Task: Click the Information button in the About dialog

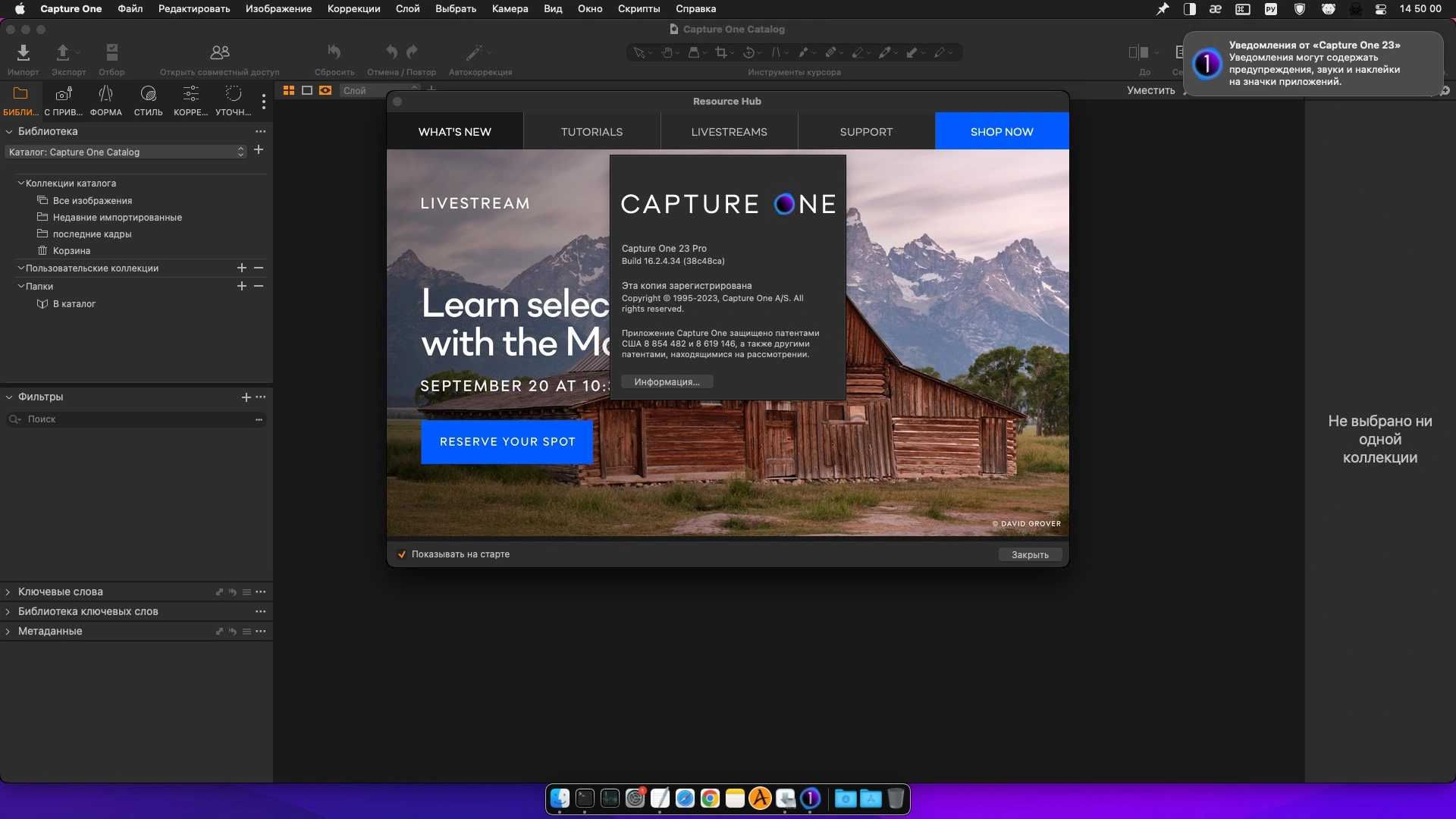Action: [667, 382]
